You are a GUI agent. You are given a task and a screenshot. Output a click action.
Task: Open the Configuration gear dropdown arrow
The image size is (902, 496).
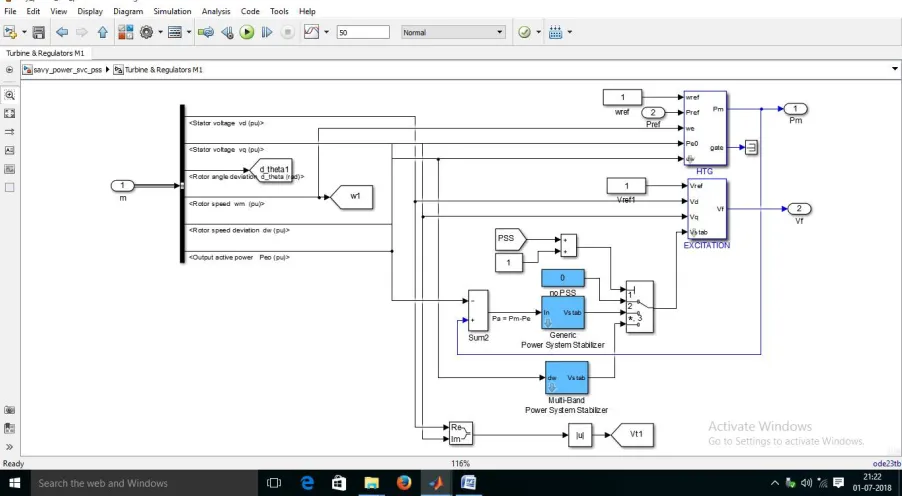pos(160,32)
